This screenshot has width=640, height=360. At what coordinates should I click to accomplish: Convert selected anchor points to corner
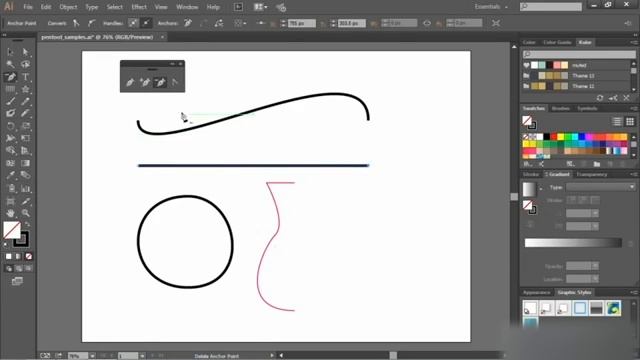(x=76, y=23)
